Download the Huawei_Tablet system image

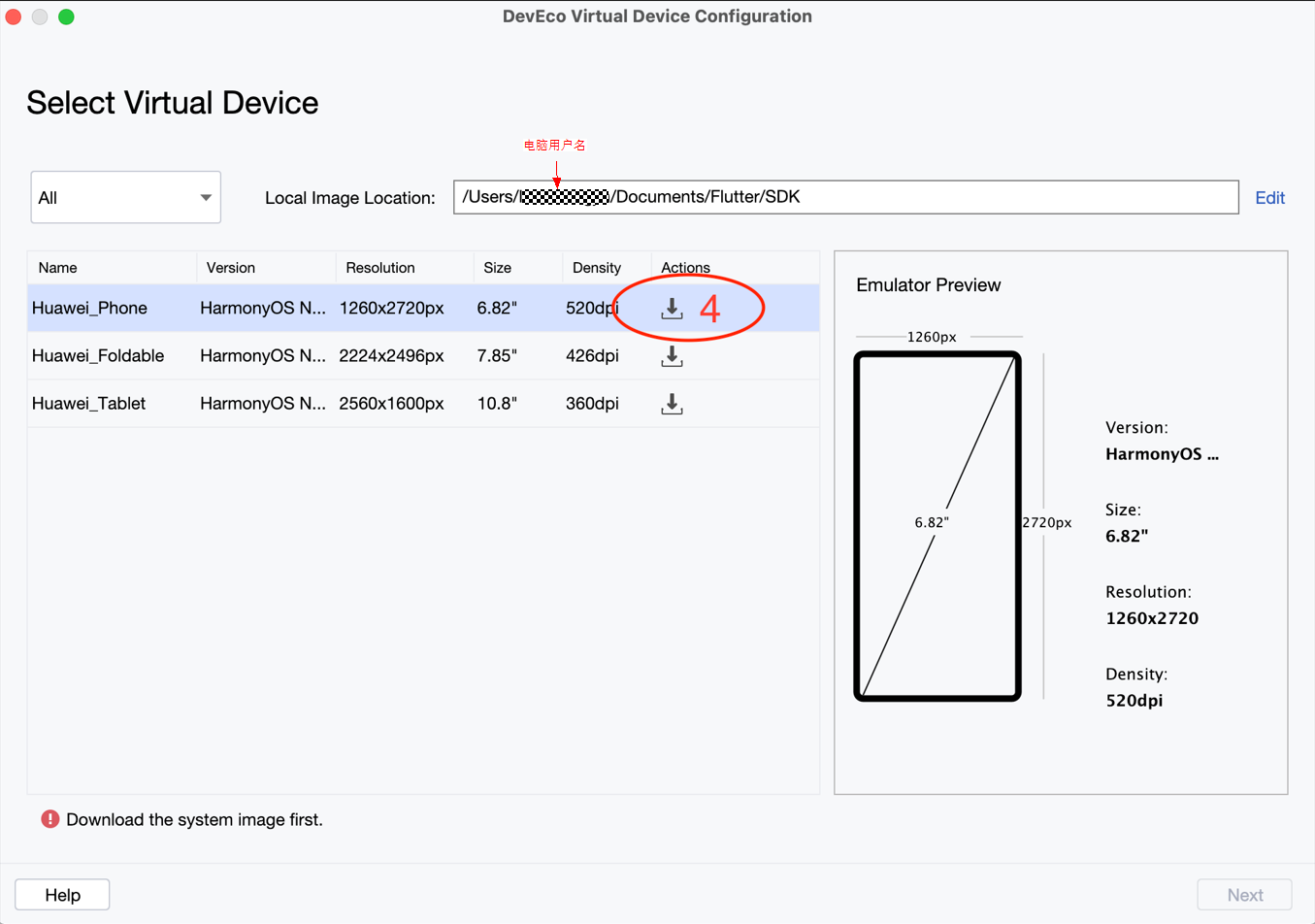[672, 404]
